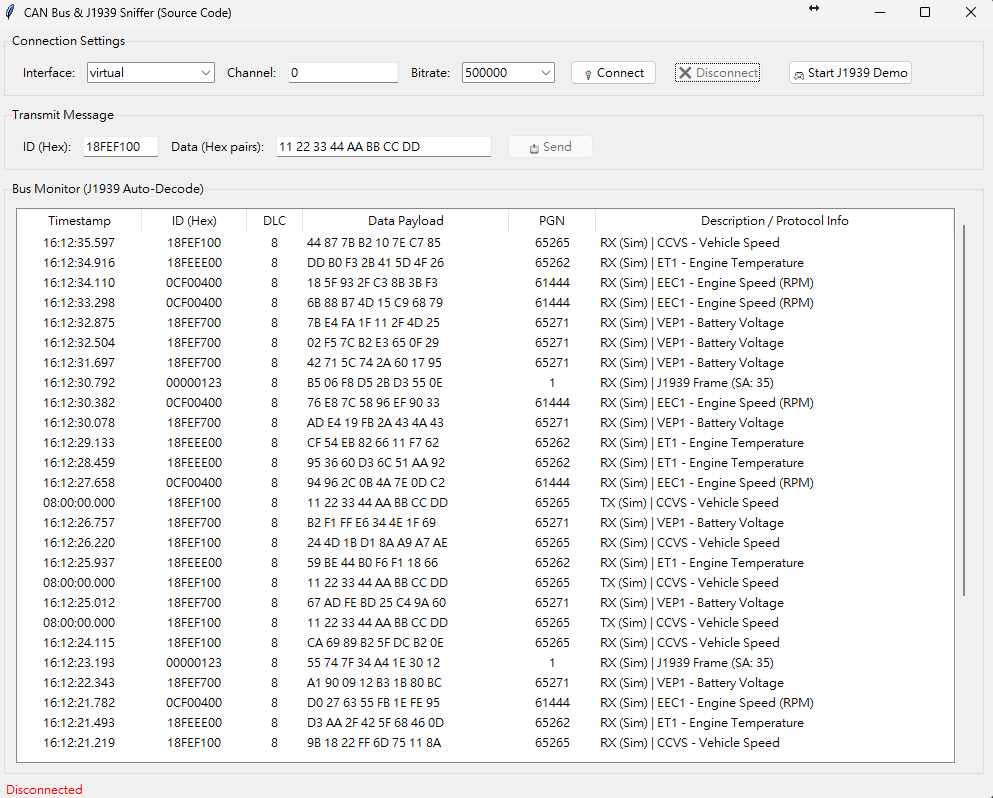Click the Send button
The image size is (993, 798).
pos(550,147)
